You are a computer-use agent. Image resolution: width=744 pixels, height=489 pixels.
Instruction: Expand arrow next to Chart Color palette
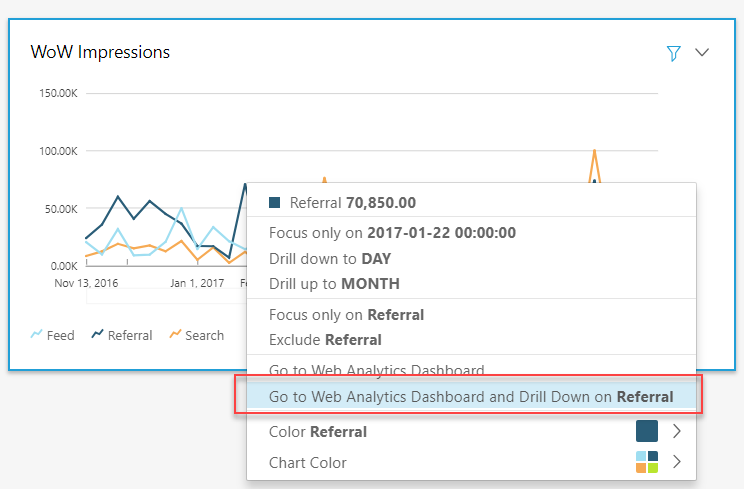677,462
